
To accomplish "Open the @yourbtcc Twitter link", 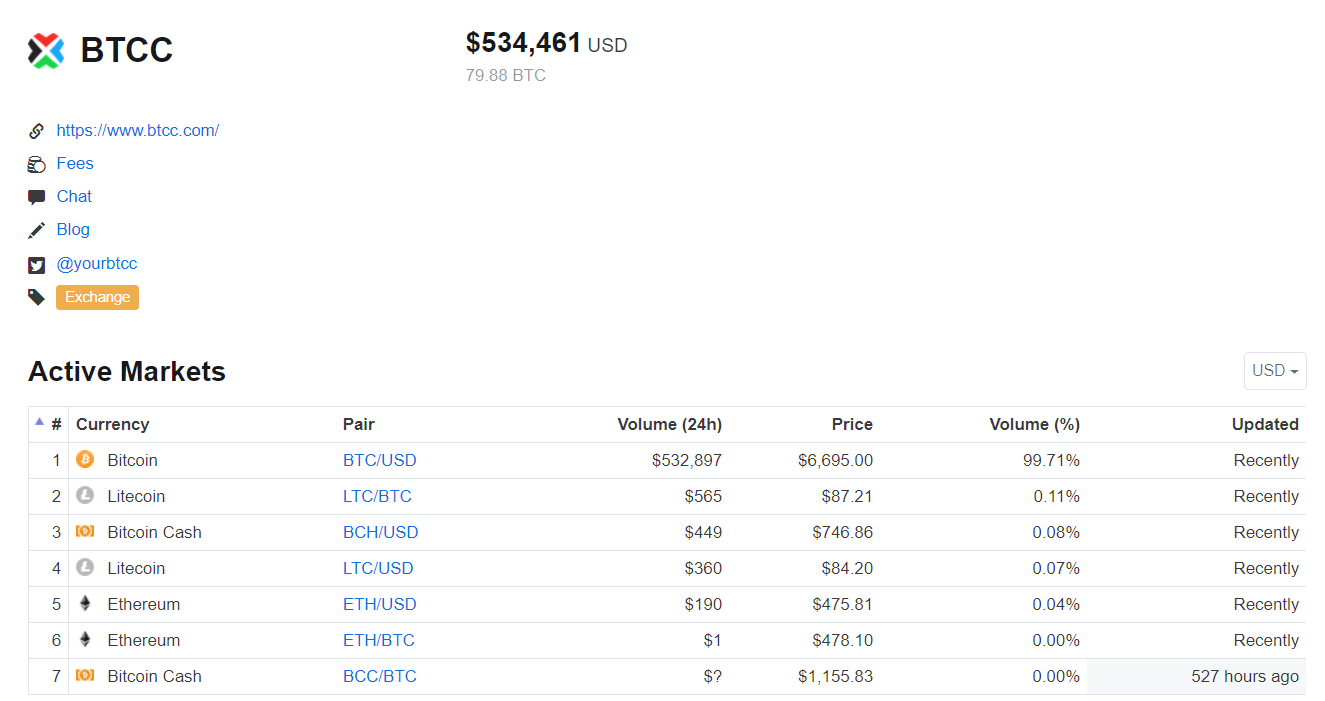I will [97, 264].
